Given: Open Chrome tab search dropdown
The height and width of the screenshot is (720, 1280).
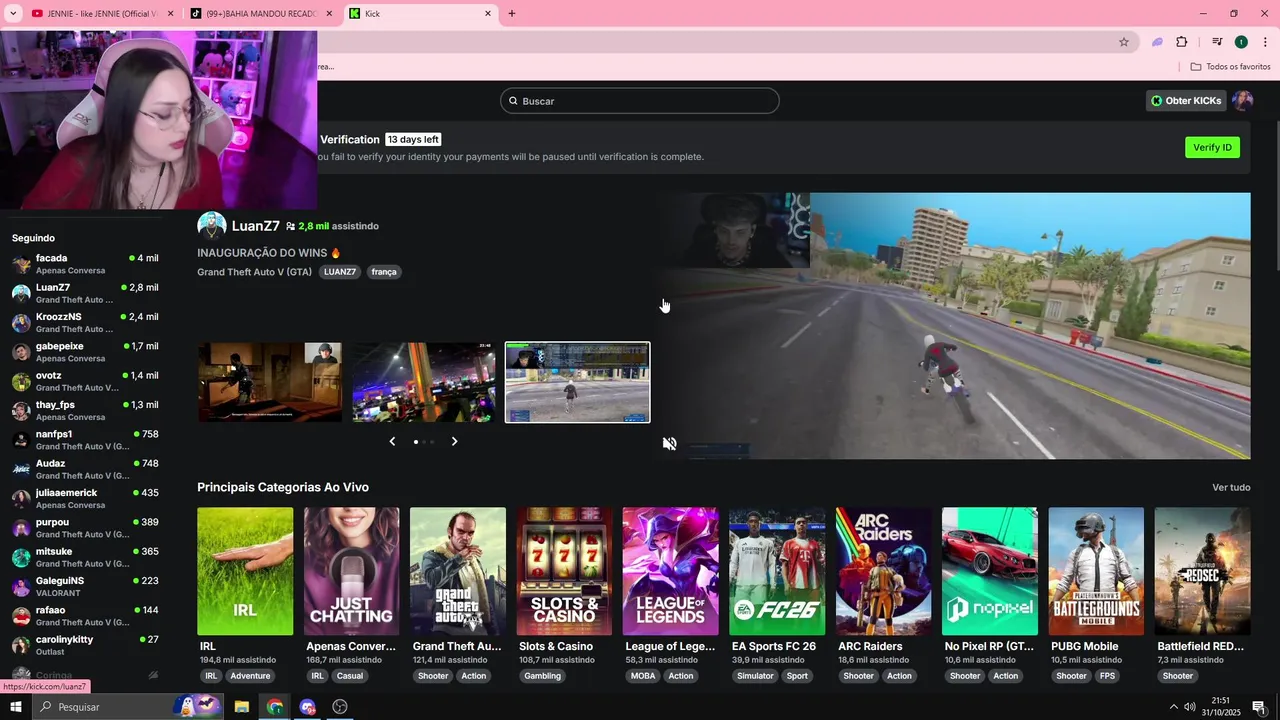Looking at the screenshot, I should [x=12, y=14].
